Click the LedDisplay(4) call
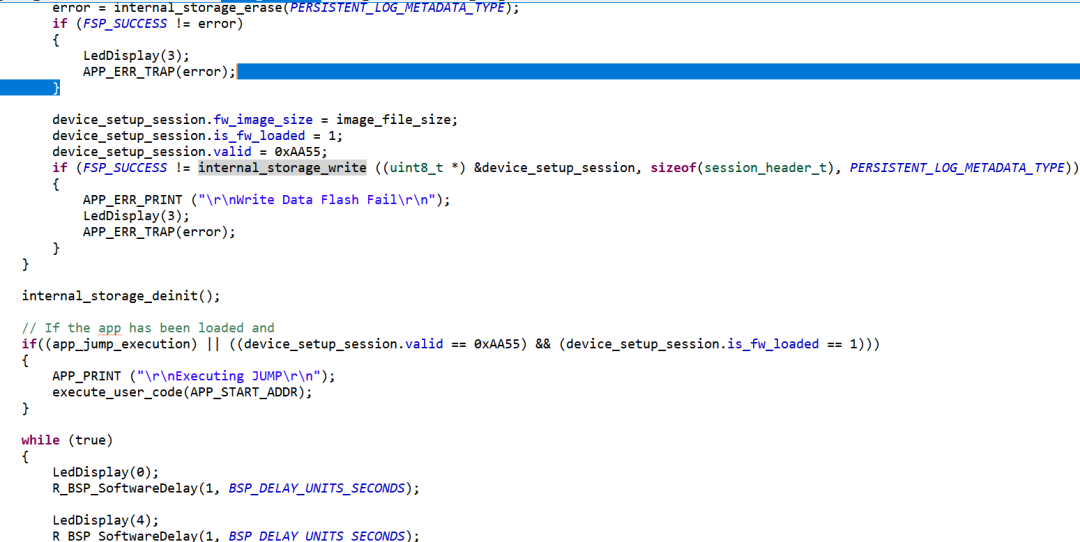Viewport: 1080px width, 542px height. (105, 520)
